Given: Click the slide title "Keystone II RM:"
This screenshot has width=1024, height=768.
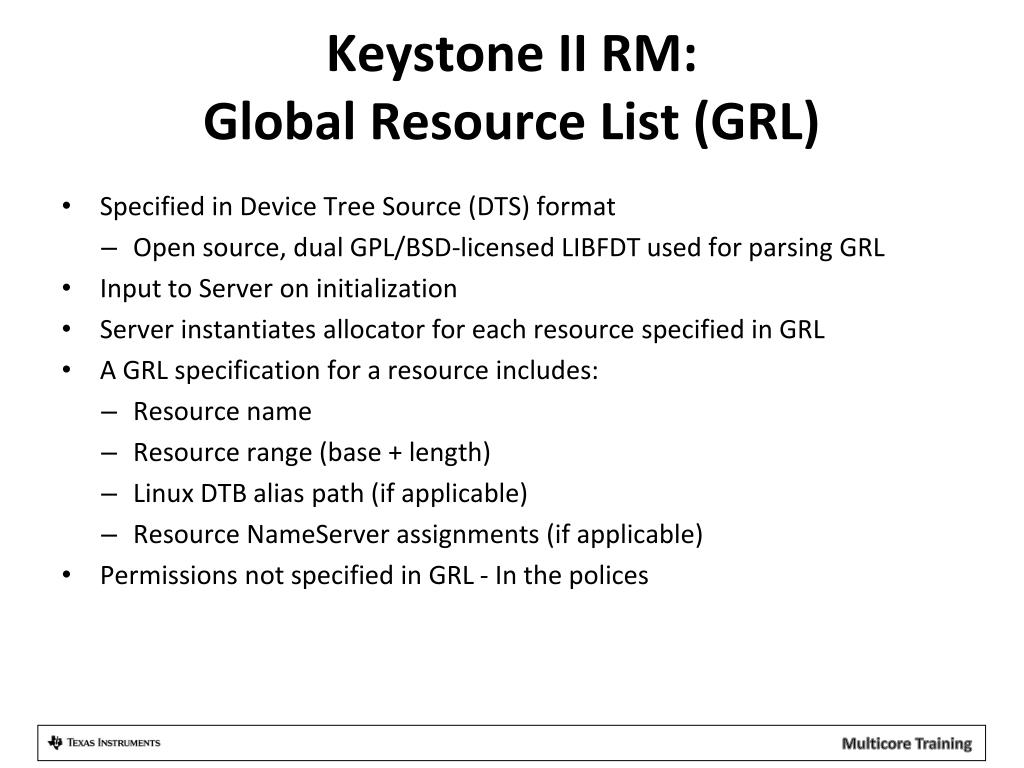Looking at the screenshot, I should point(511,54).
